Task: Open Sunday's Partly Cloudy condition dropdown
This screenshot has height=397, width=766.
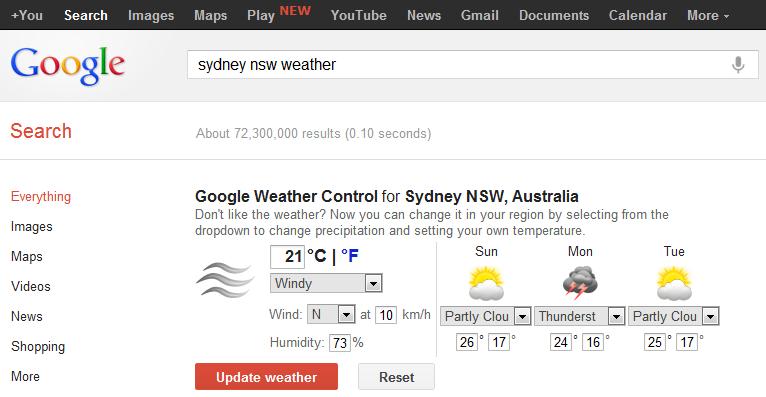Action: 485,316
